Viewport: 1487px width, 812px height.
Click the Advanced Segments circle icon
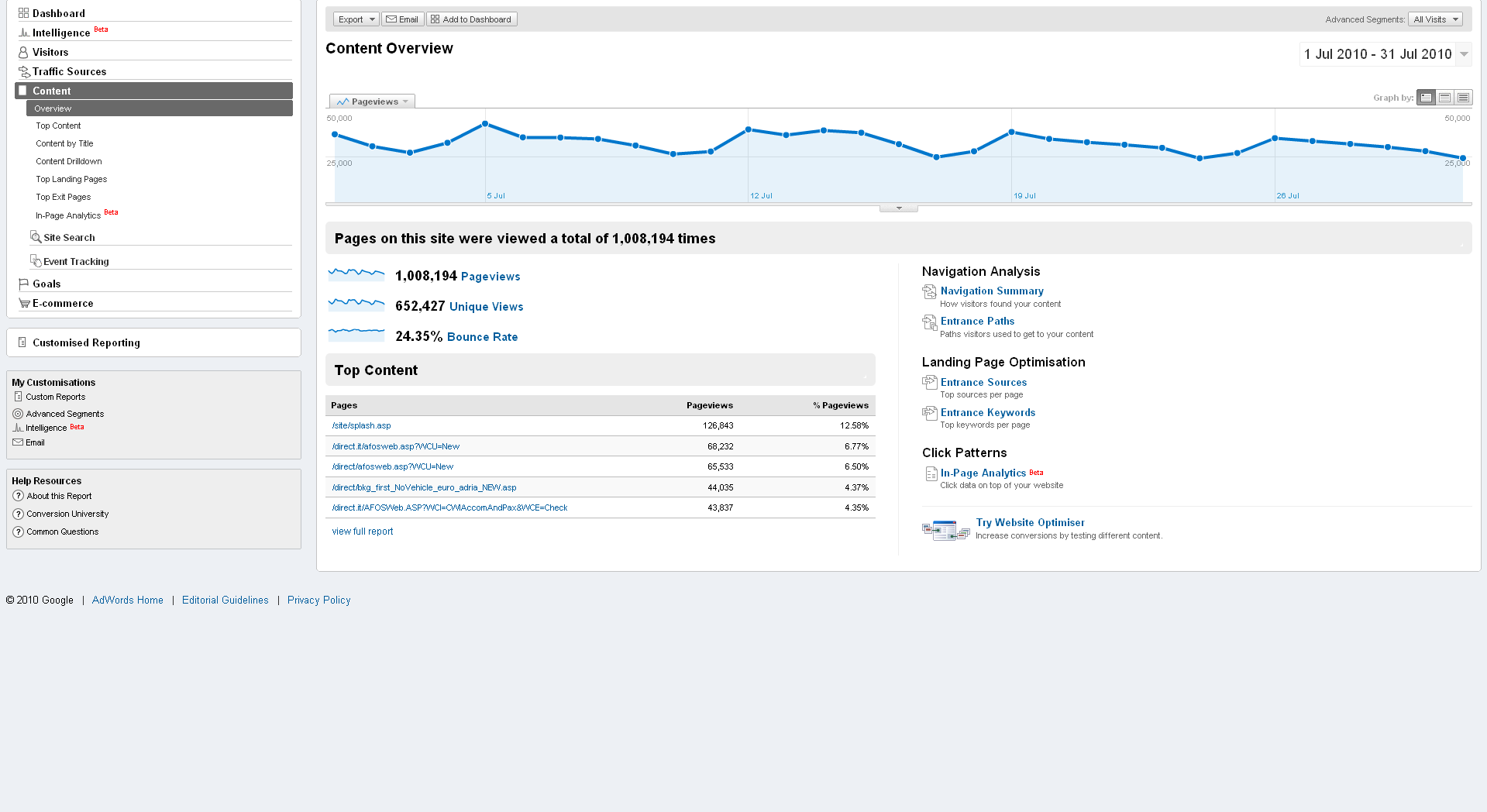(x=18, y=414)
